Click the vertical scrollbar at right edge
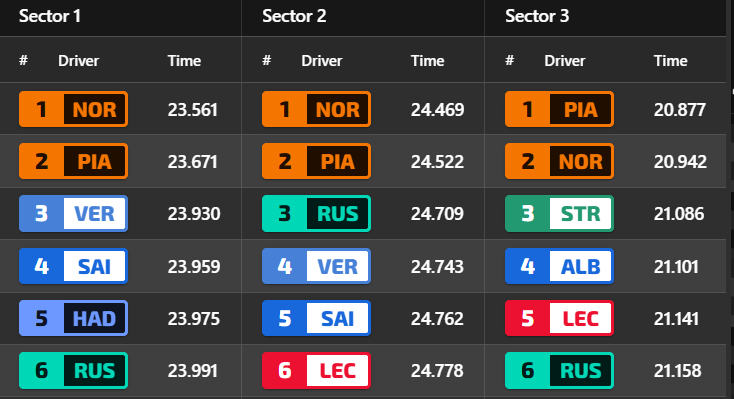734x399 pixels. tap(731, 200)
